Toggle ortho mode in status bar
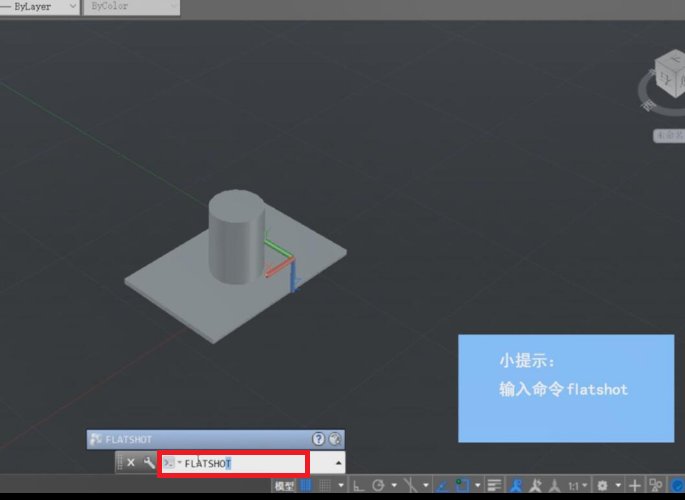The image size is (685, 500). (358, 486)
